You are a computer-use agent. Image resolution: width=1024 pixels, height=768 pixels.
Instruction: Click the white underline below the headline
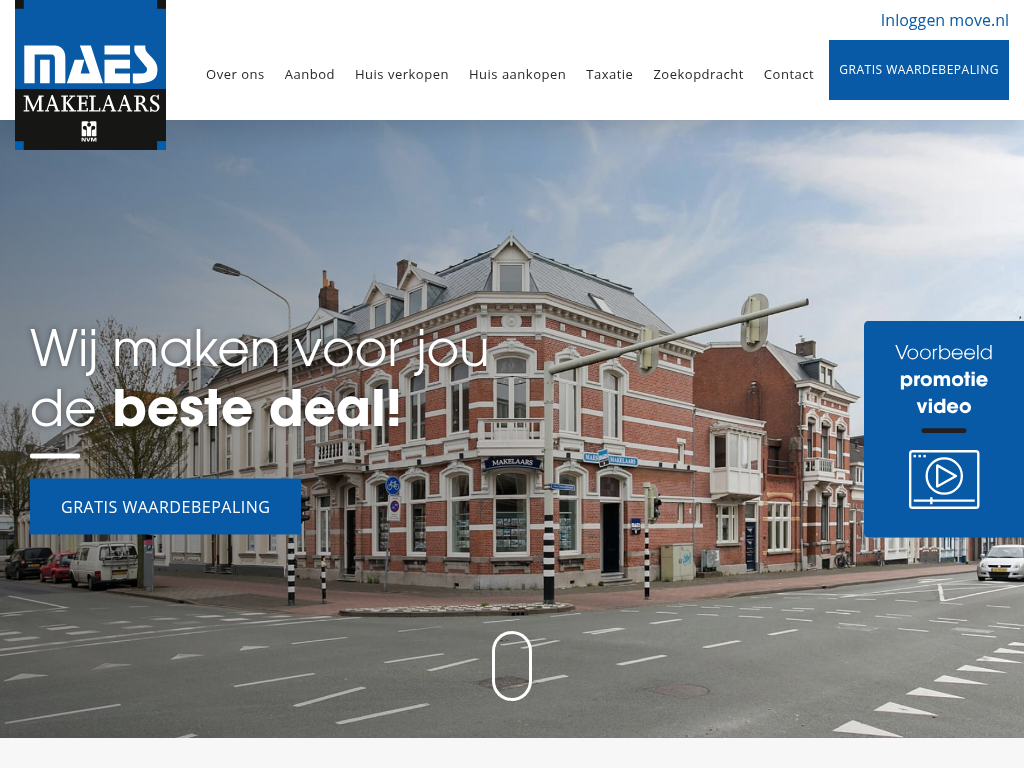pyautogui.click(x=55, y=455)
